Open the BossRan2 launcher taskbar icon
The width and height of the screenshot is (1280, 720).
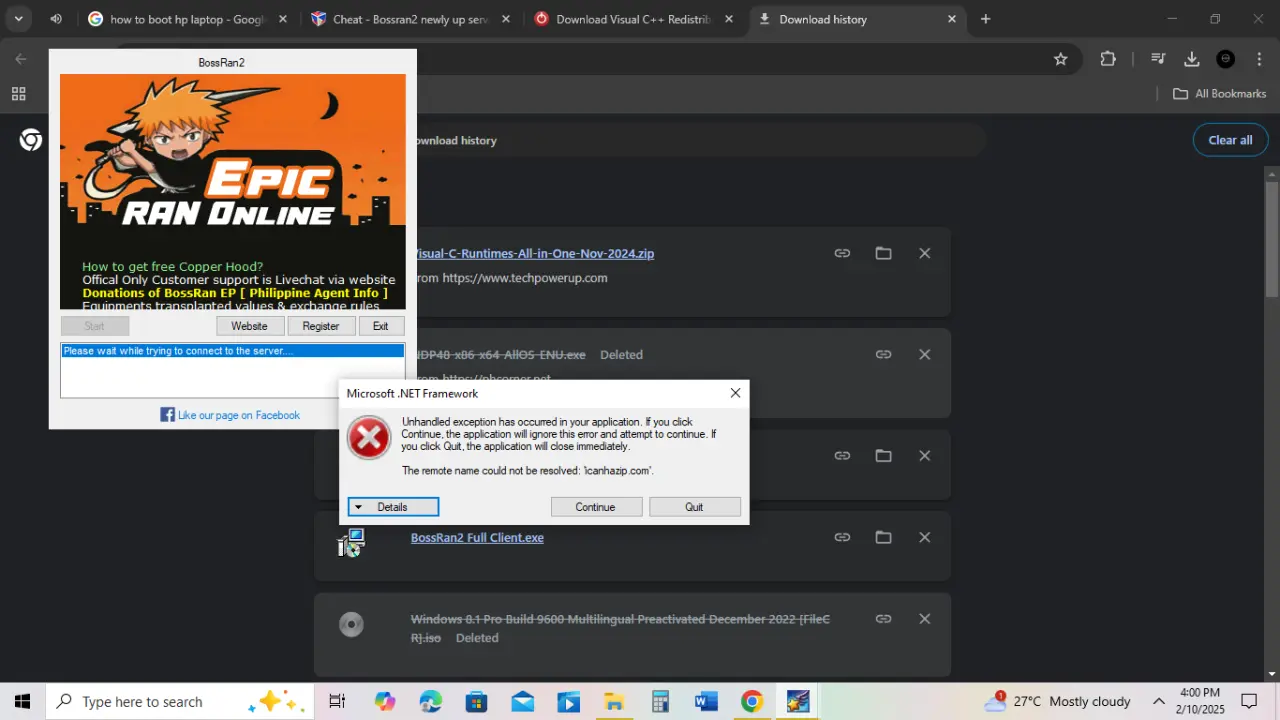pos(798,701)
